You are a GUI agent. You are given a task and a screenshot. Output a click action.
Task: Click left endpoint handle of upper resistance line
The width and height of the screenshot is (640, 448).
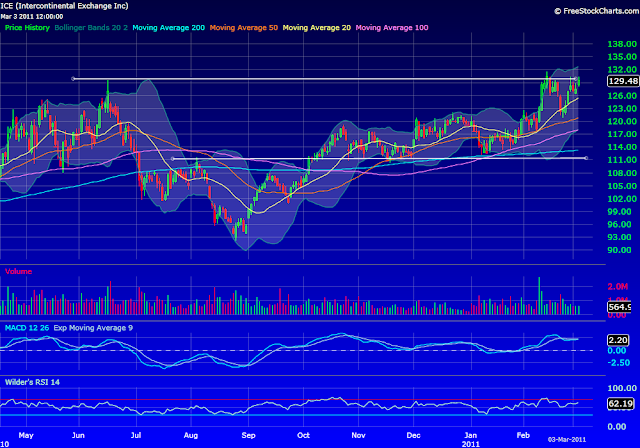[x=73, y=78]
